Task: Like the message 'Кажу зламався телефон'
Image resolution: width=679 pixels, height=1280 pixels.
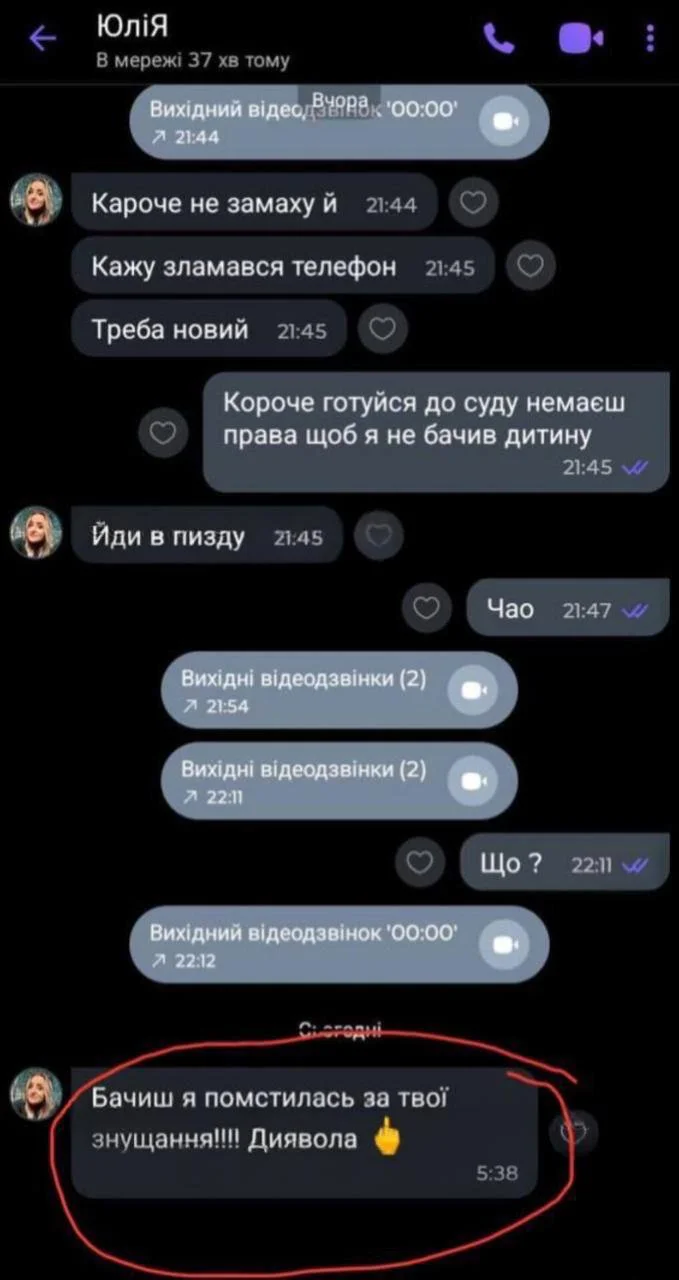Action: tap(532, 266)
